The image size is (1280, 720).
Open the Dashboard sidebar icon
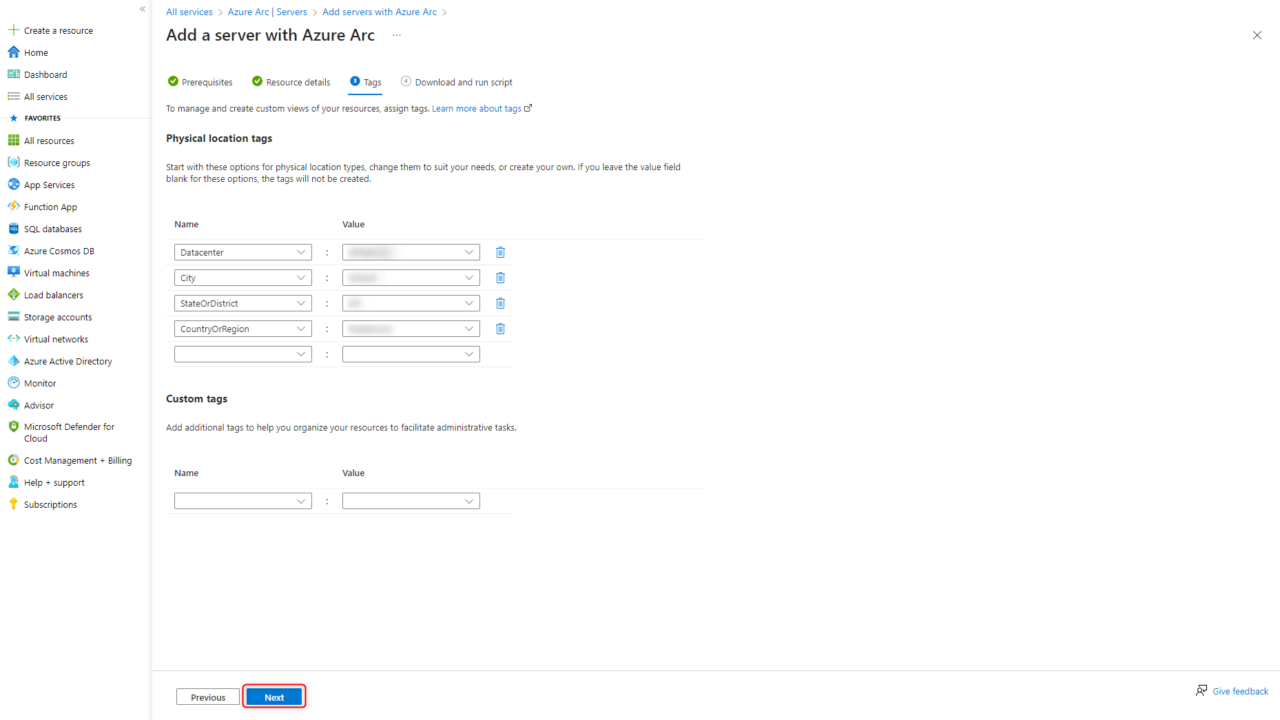tap(13, 74)
